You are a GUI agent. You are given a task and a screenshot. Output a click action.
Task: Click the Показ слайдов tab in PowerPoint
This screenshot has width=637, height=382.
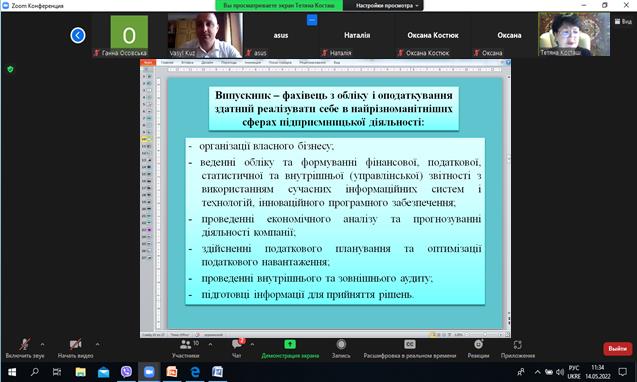pyautogui.click(x=280, y=63)
